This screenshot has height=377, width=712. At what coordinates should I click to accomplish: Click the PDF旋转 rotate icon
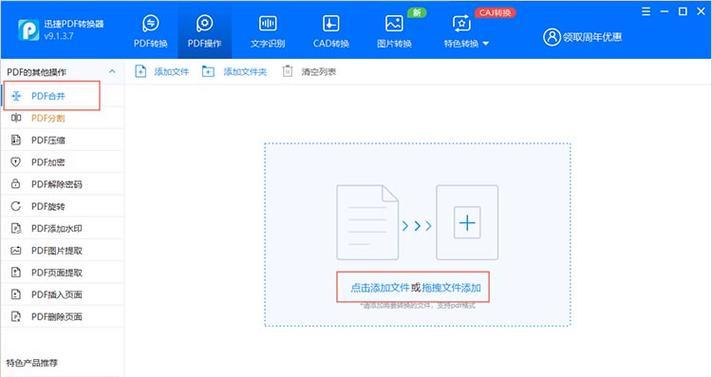16,206
